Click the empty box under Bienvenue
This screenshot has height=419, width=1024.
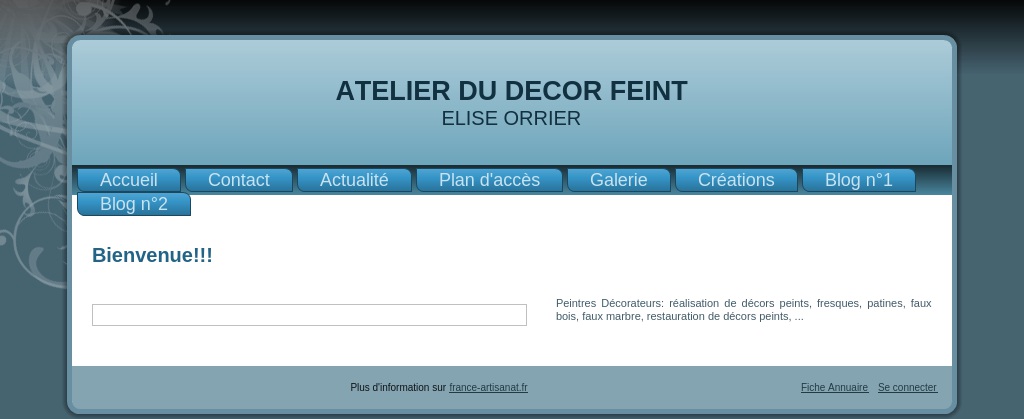coord(309,315)
